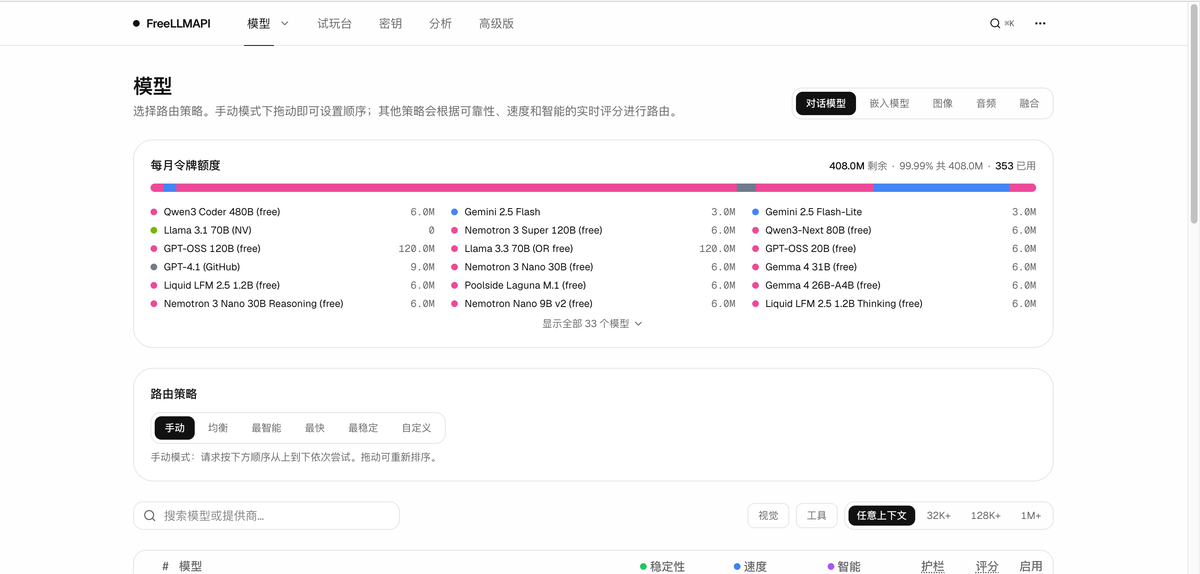Image resolution: width=1200 pixels, height=574 pixels.
Task: Click the 评分 column header
Action: [987, 566]
